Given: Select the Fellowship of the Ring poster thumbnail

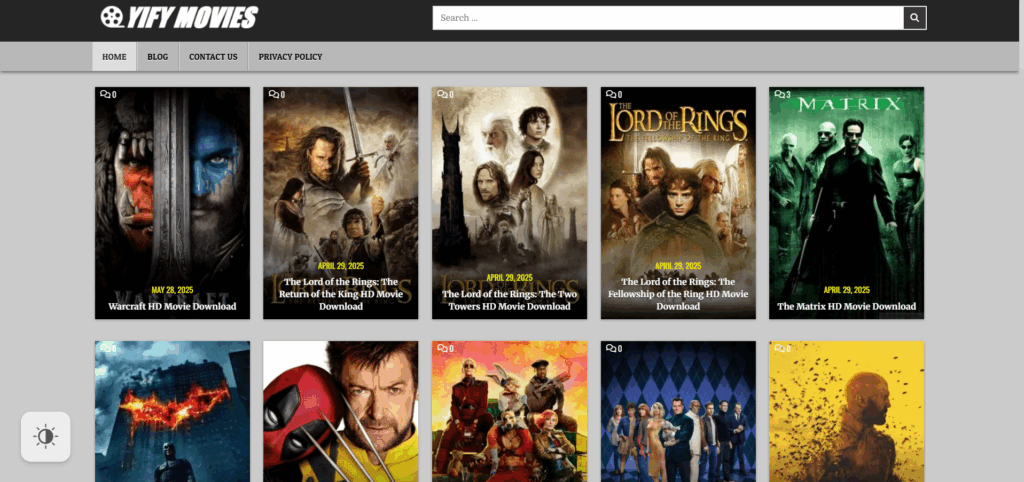Looking at the screenshot, I should click(678, 180).
